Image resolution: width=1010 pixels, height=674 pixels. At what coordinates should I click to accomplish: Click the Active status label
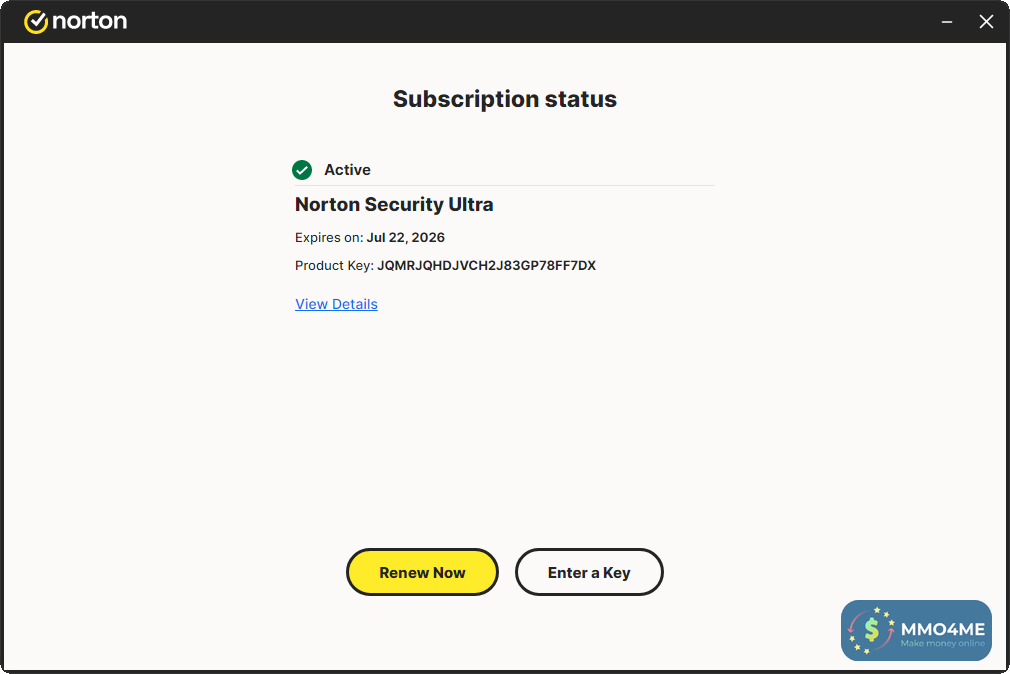coord(347,170)
